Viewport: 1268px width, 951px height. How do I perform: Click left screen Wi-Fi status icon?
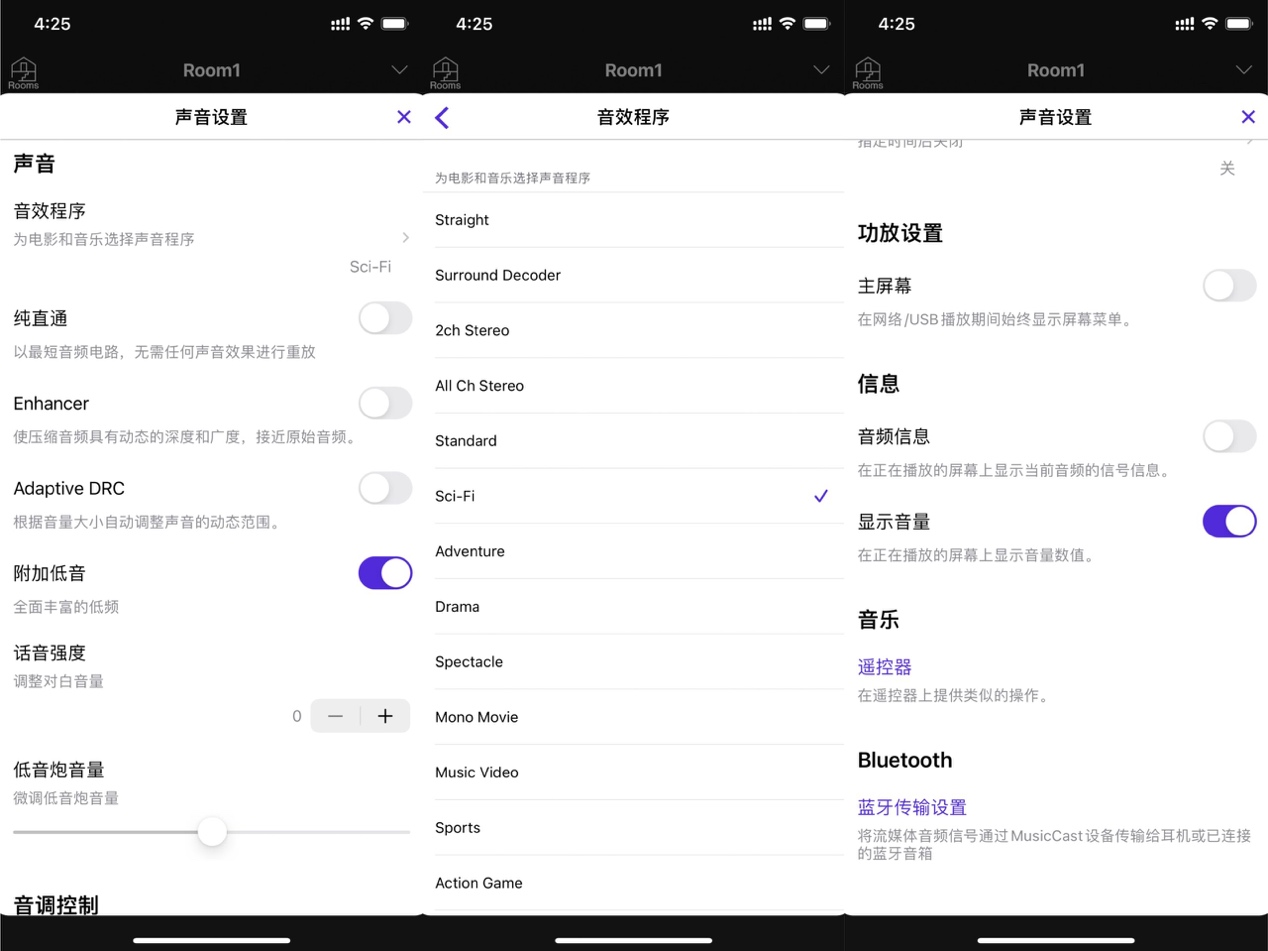pyautogui.click(x=365, y=23)
